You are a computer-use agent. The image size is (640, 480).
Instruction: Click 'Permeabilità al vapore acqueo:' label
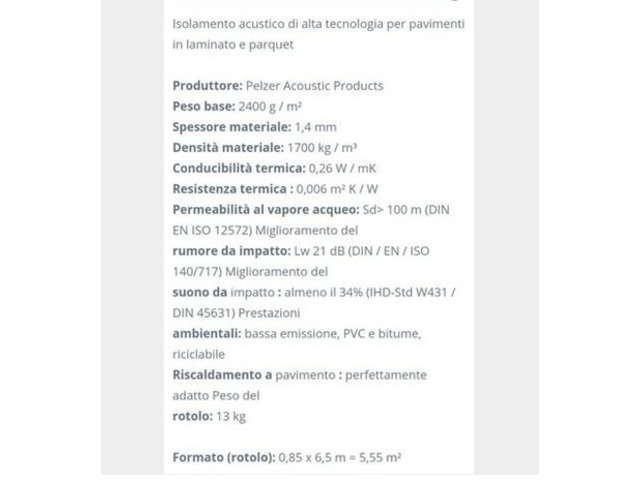pyautogui.click(x=266, y=210)
